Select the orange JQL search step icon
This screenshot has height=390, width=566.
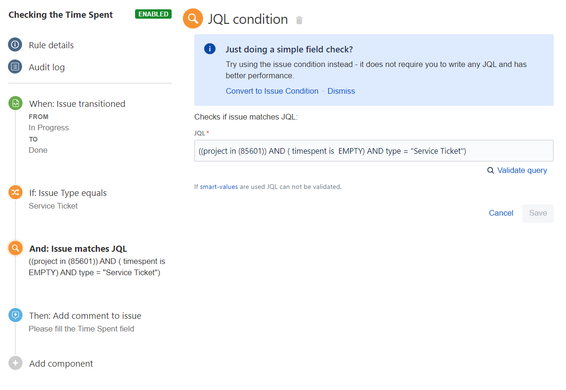[x=15, y=248]
